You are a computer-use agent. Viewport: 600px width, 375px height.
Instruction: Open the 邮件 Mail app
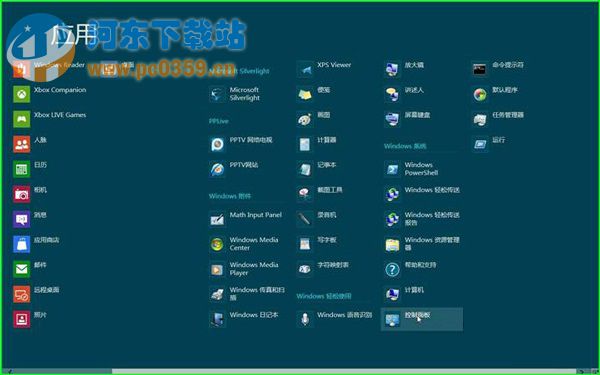(30, 269)
